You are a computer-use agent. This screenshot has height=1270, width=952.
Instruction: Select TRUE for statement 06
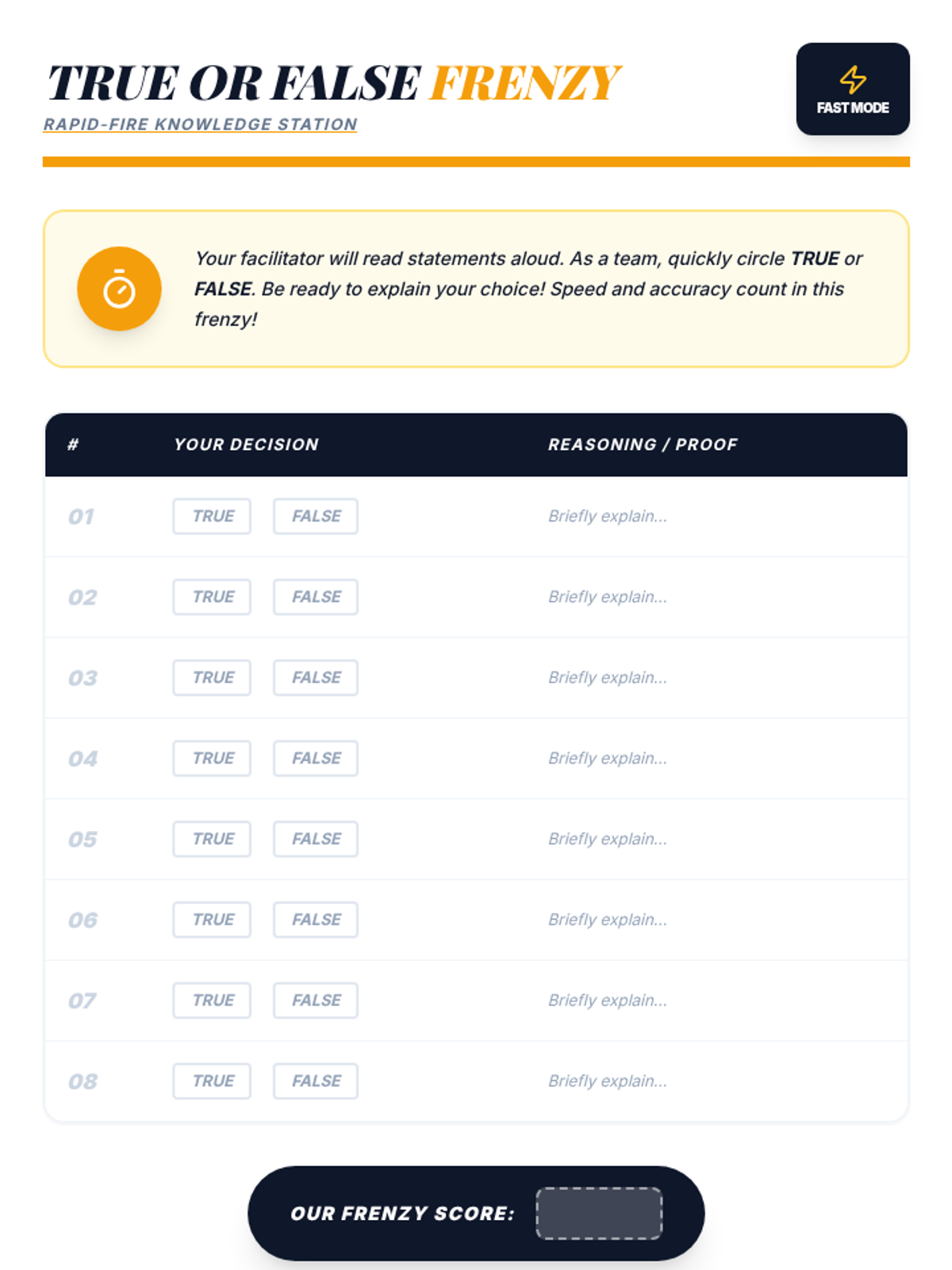pyautogui.click(x=212, y=920)
